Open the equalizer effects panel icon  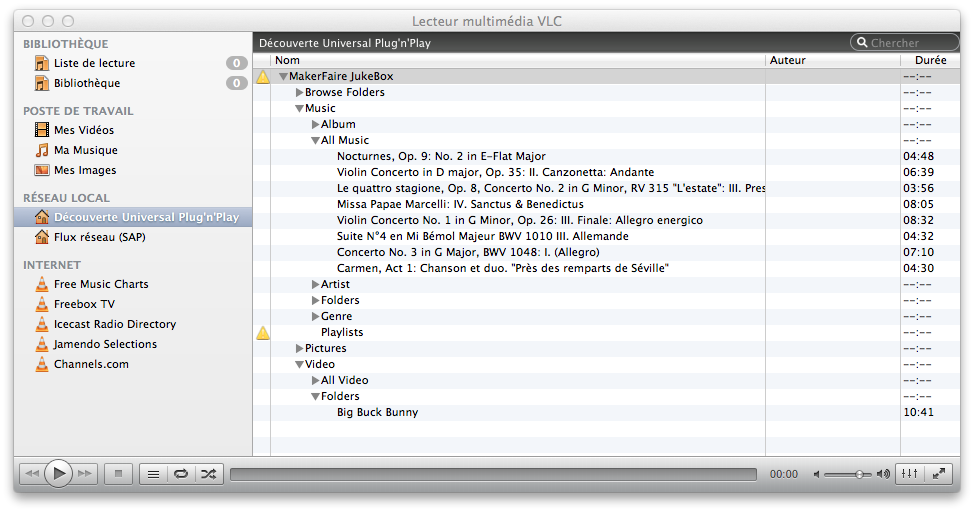click(x=909, y=474)
